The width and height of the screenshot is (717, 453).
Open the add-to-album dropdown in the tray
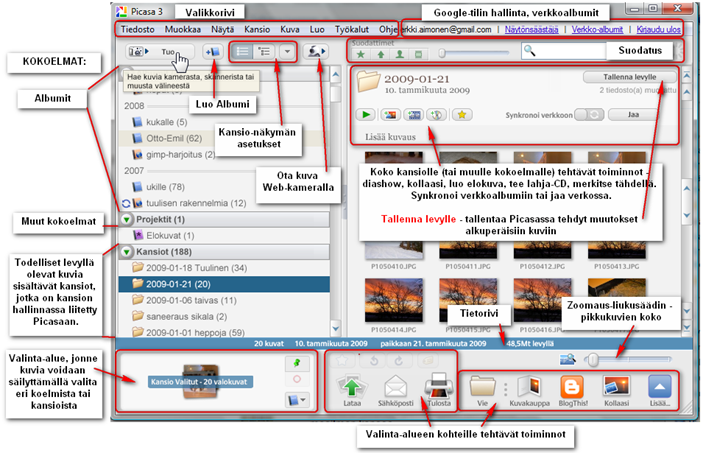297,400
